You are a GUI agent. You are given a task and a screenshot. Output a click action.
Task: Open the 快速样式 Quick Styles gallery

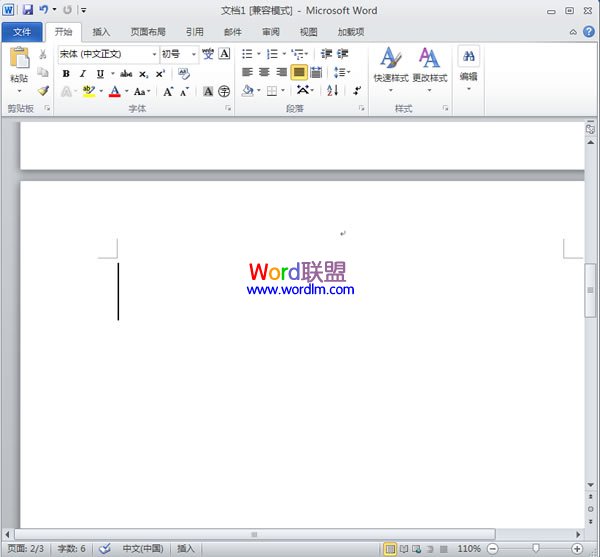click(391, 69)
